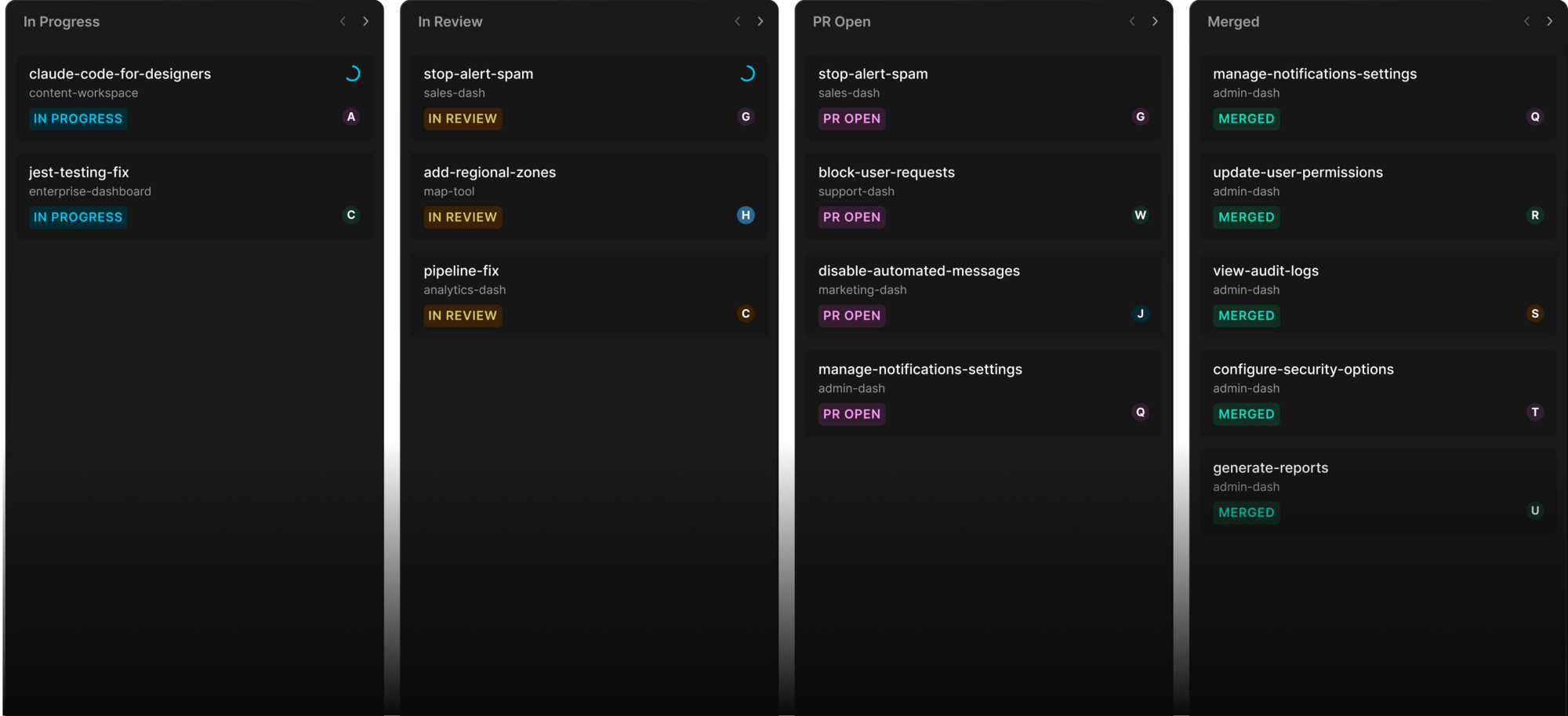The width and height of the screenshot is (1568, 716).
Task: Click the left chevron in In Review header
Action: pos(737,21)
